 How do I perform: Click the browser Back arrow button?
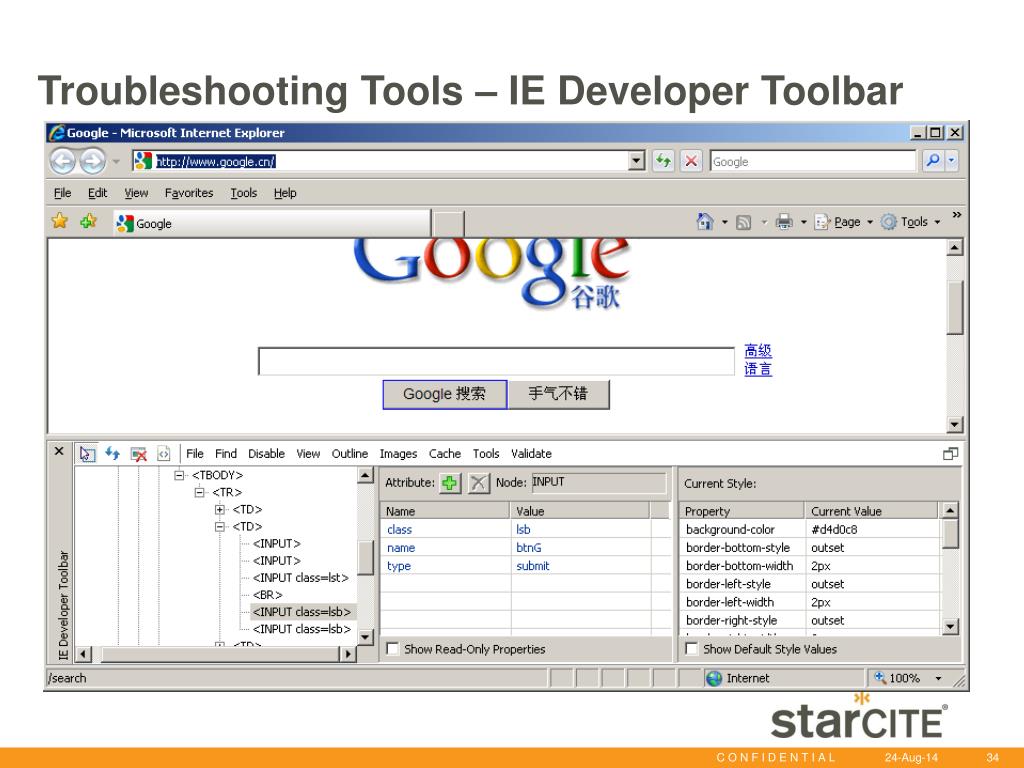pyautogui.click(x=63, y=161)
